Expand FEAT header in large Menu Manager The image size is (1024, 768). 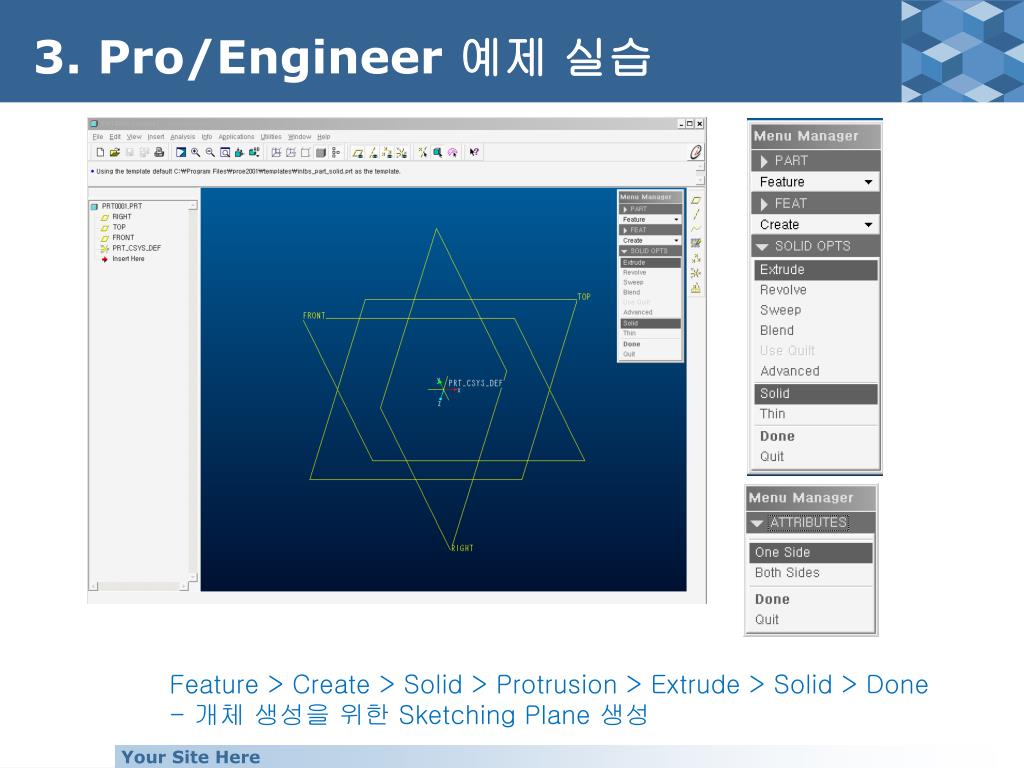point(816,203)
